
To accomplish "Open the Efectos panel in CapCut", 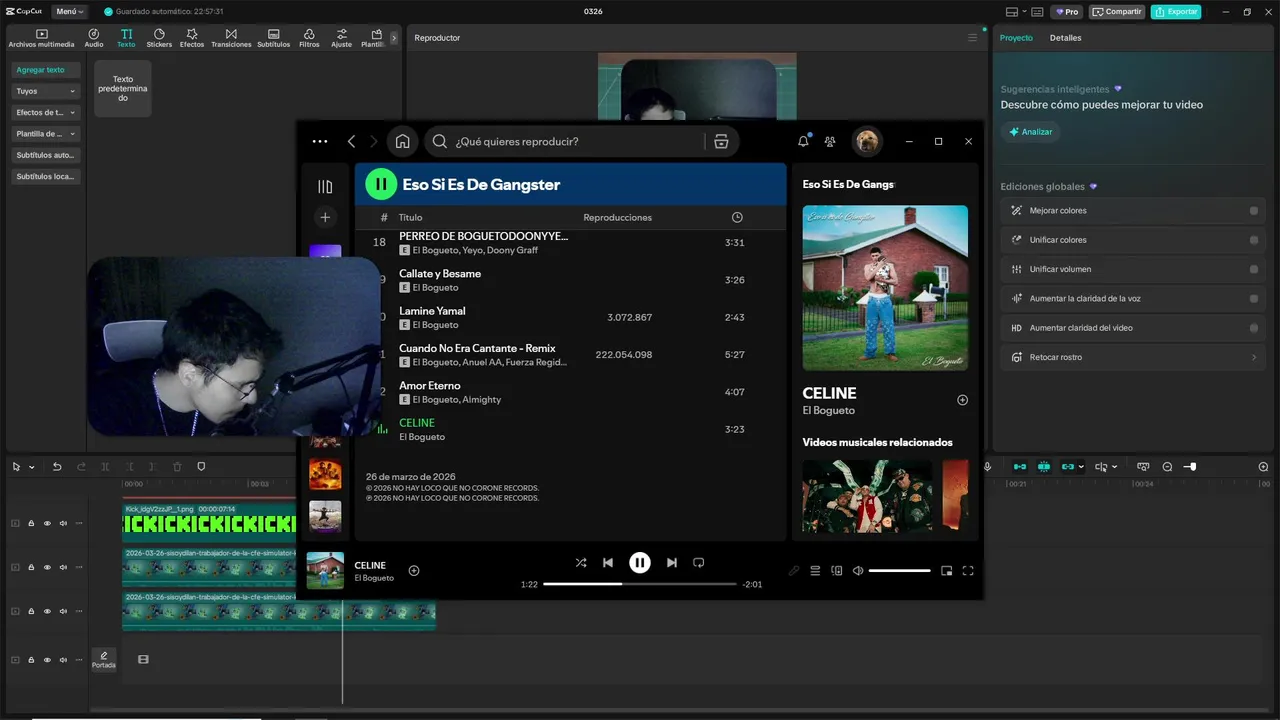I will point(192,38).
